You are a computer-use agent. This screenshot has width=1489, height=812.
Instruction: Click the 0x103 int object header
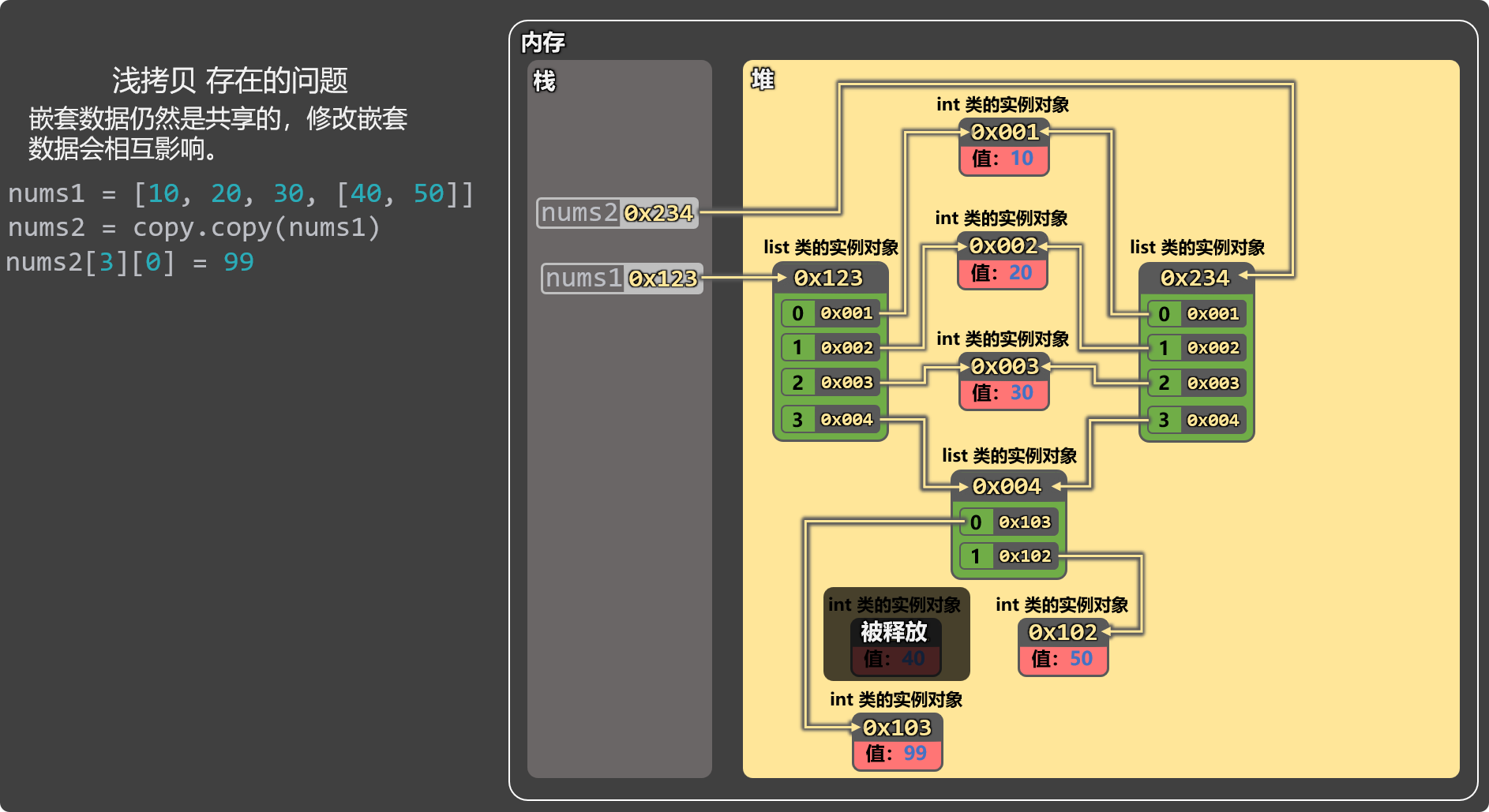point(897,728)
